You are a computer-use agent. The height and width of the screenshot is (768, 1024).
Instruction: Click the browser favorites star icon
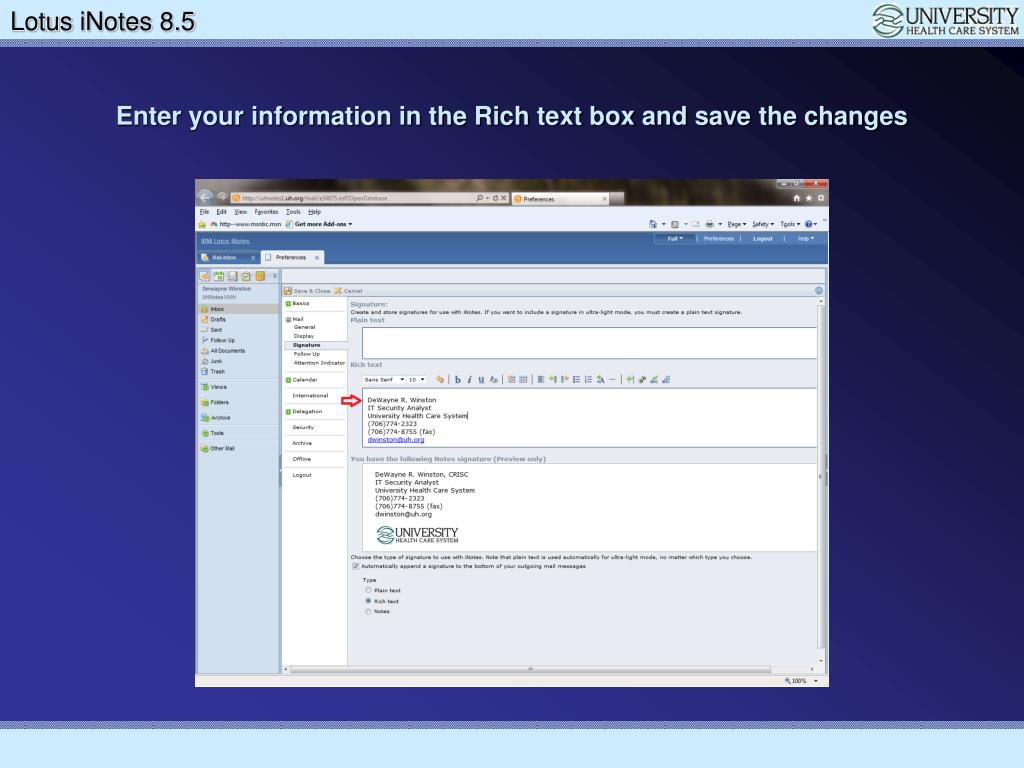pyautogui.click(x=808, y=198)
